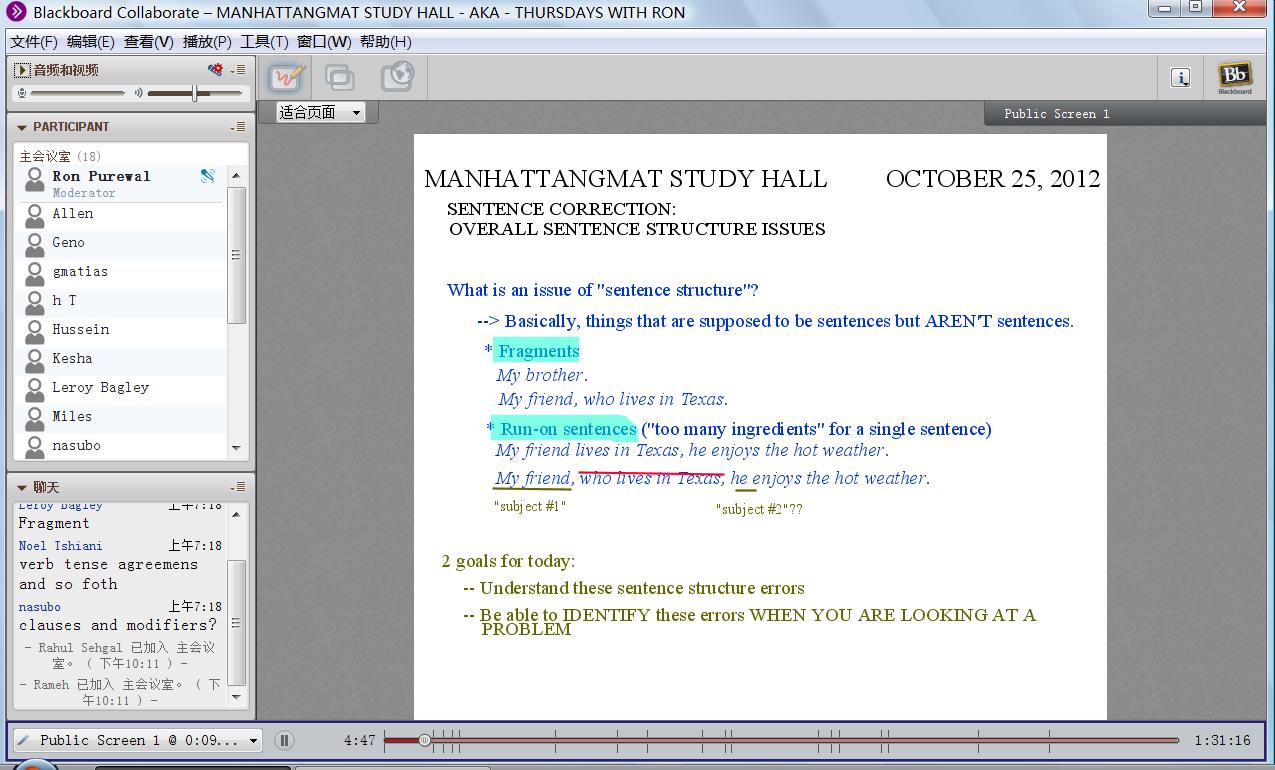Open the 帮助(H) menu
The image size is (1275, 770).
(385, 42)
